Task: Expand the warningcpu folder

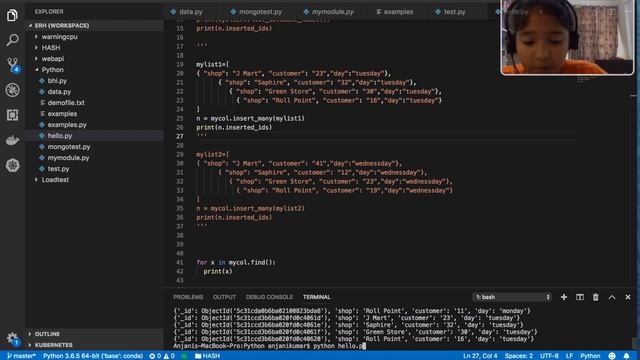Action: pos(59,37)
